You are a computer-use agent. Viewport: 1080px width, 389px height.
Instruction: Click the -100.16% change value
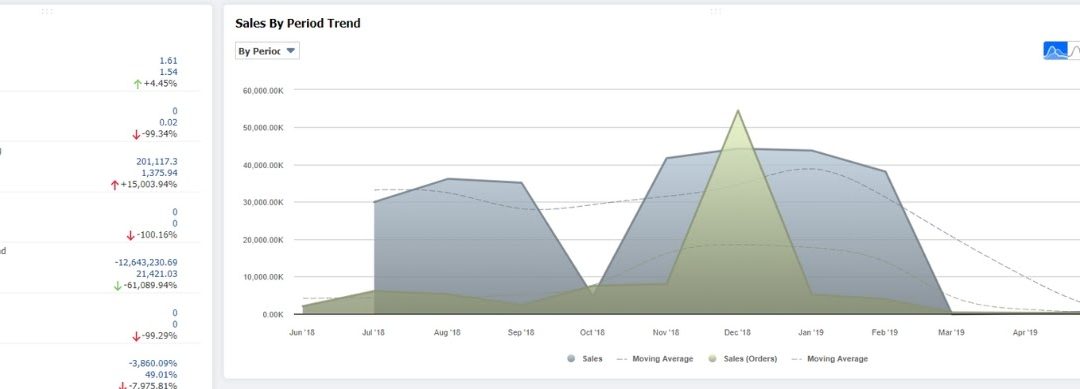point(157,235)
